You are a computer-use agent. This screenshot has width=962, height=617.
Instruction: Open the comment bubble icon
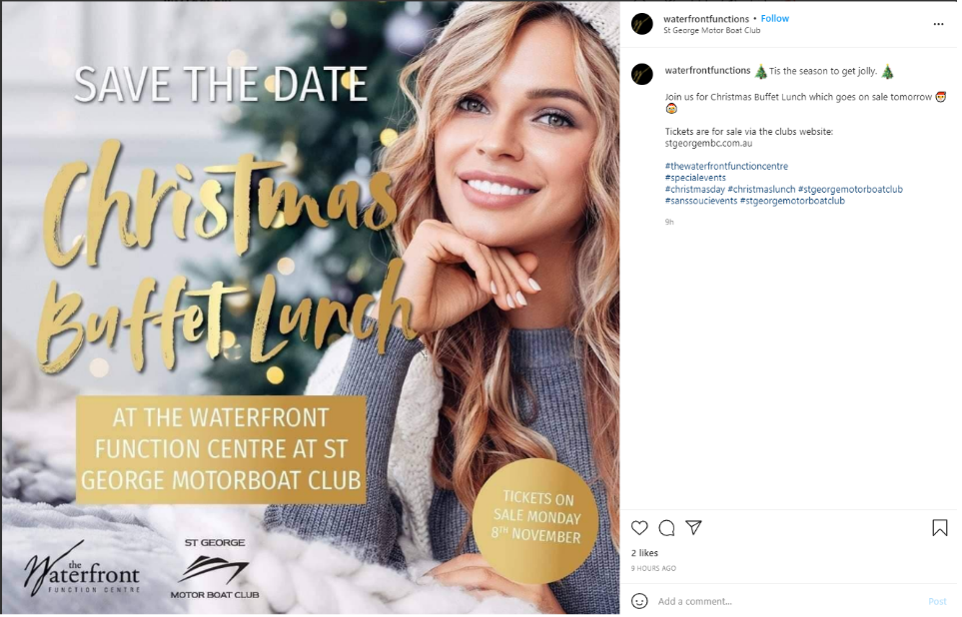(666, 528)
